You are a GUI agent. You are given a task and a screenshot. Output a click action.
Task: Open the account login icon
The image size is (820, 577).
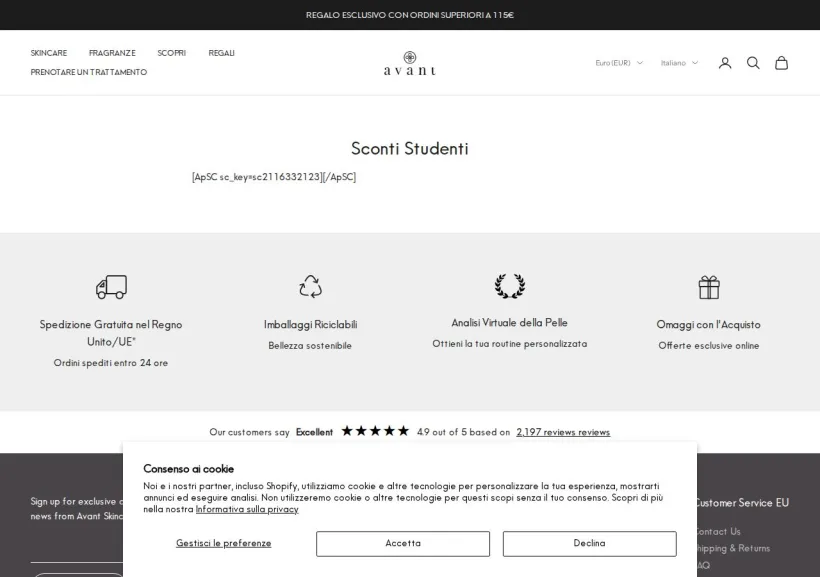(725, 63)
